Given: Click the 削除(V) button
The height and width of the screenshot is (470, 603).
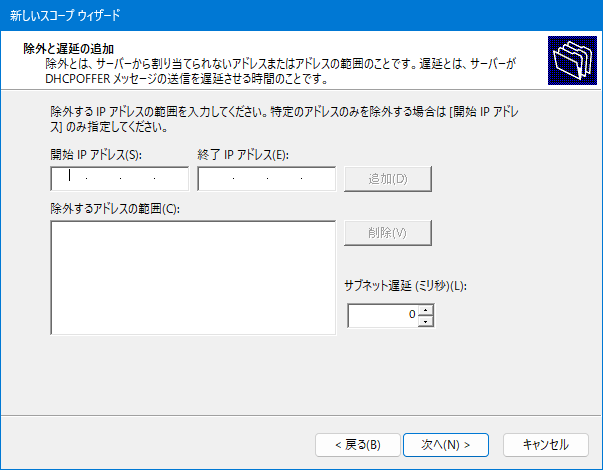Looking at the screenshot, I should click(388, 233).
